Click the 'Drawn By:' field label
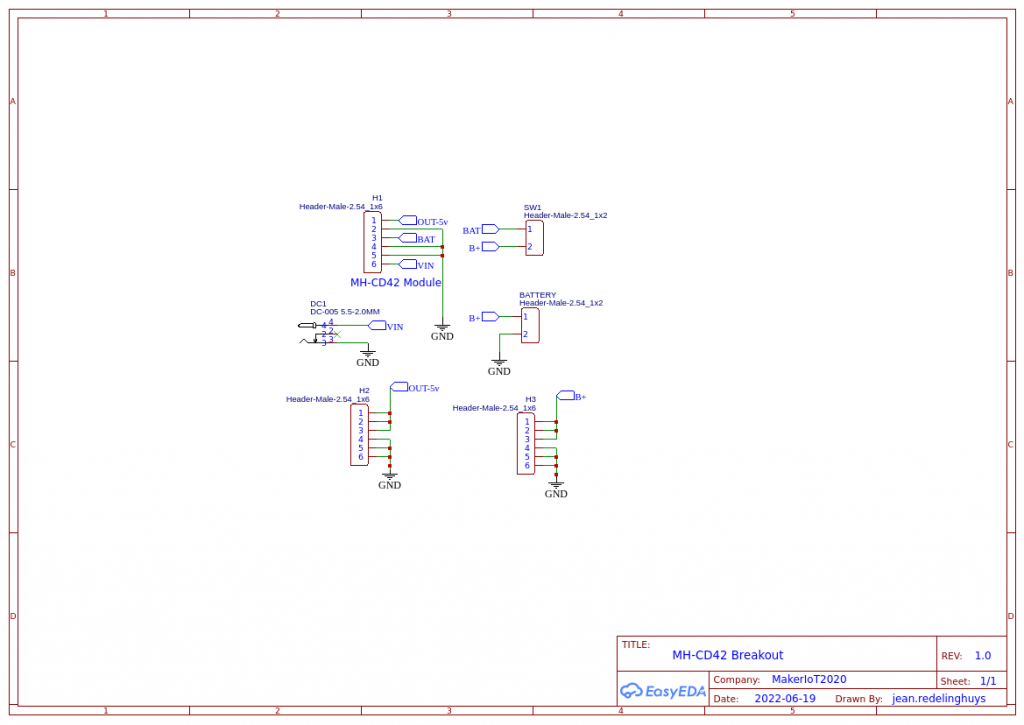Screen dimensions: 1024x725 tap(859, 699)
